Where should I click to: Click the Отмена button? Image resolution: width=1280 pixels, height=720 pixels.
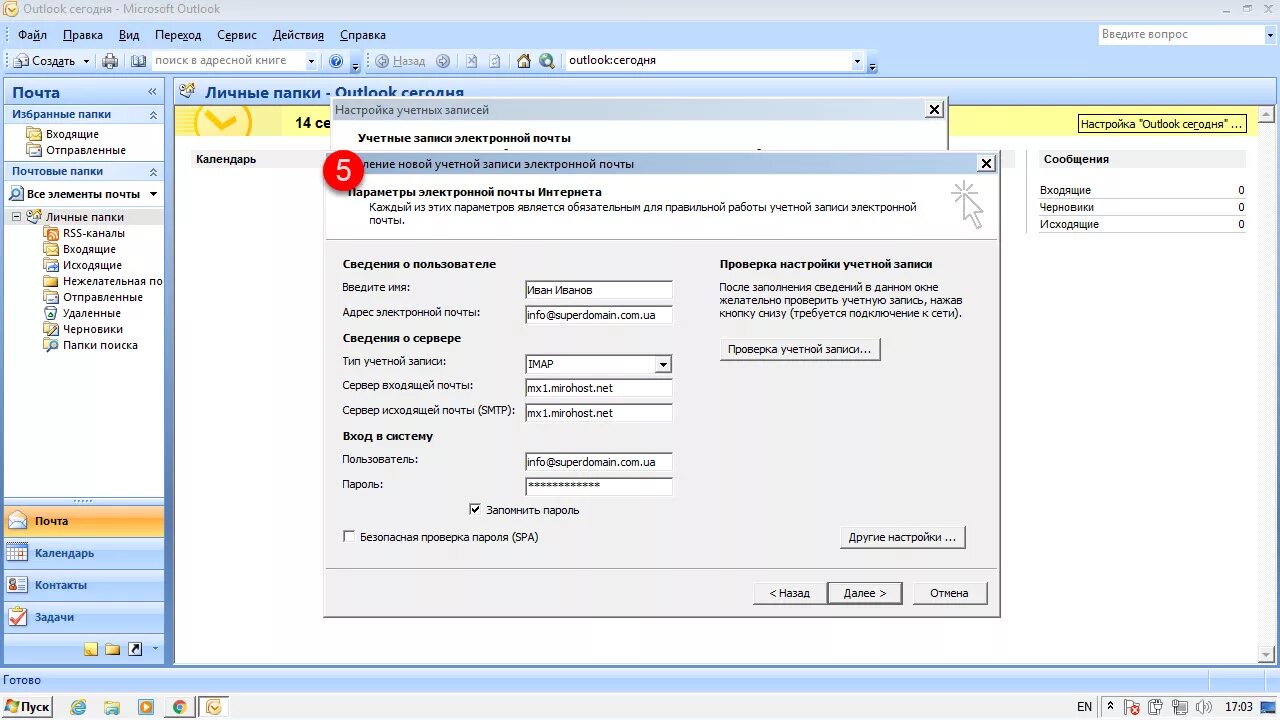949,593
